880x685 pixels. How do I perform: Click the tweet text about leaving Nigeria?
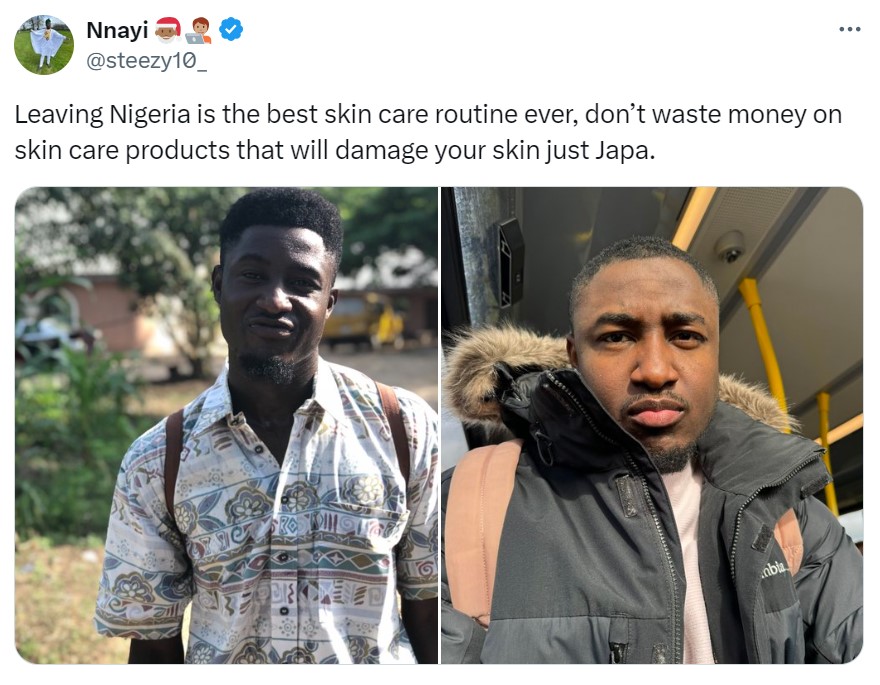click(x=428, y=132)
